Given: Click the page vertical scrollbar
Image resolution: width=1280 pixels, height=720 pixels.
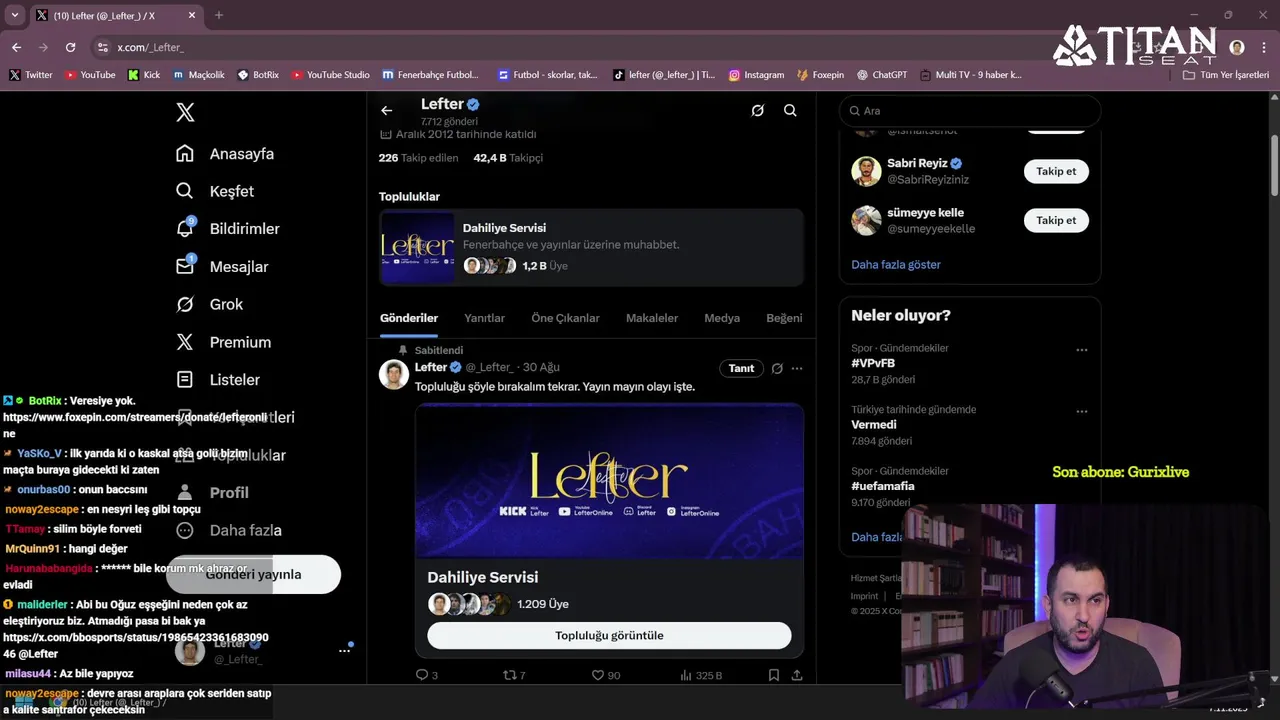Looking at the screenshot, I should pyautogui.click(x=1274, y=165).
